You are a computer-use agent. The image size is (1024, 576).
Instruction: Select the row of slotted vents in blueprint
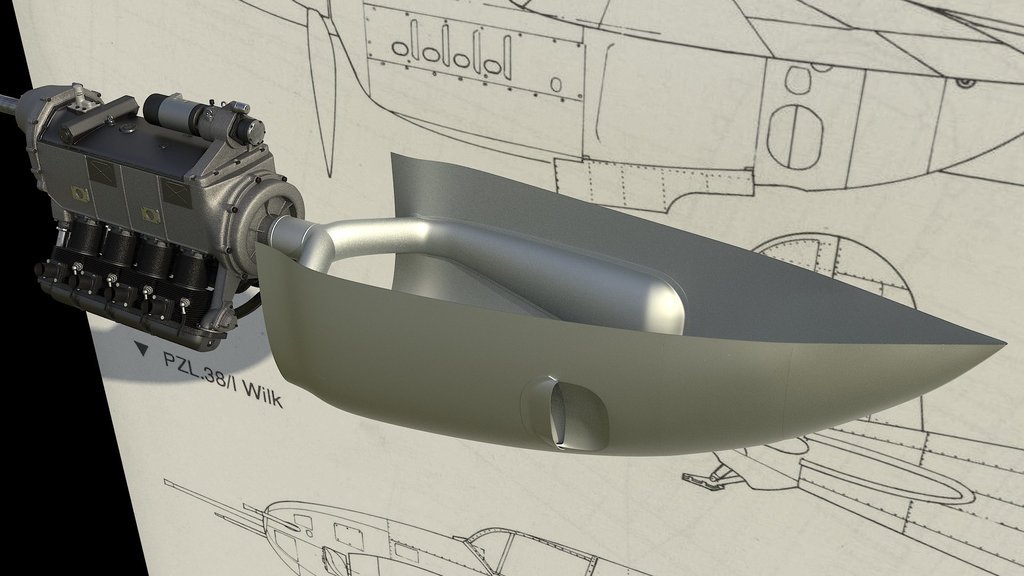452,50
